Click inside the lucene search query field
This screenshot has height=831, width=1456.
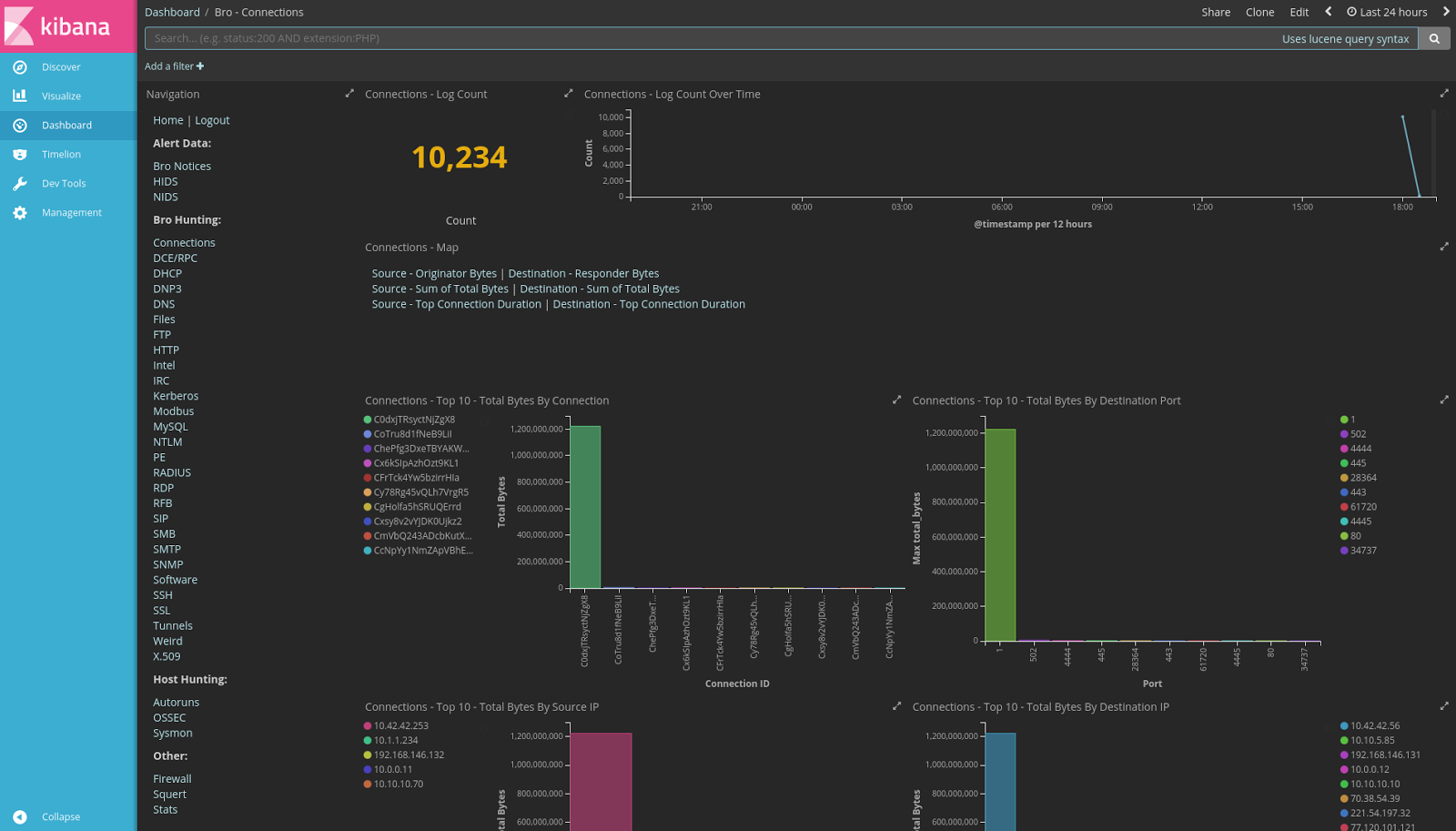click(x=637, y=38)
